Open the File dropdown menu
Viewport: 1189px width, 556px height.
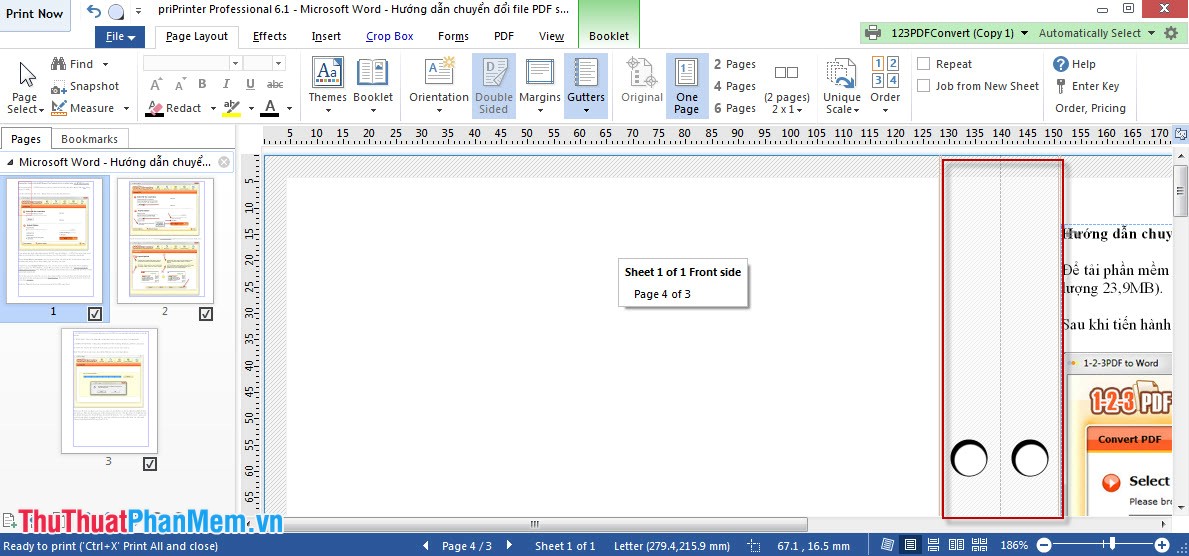click(119, 37)
